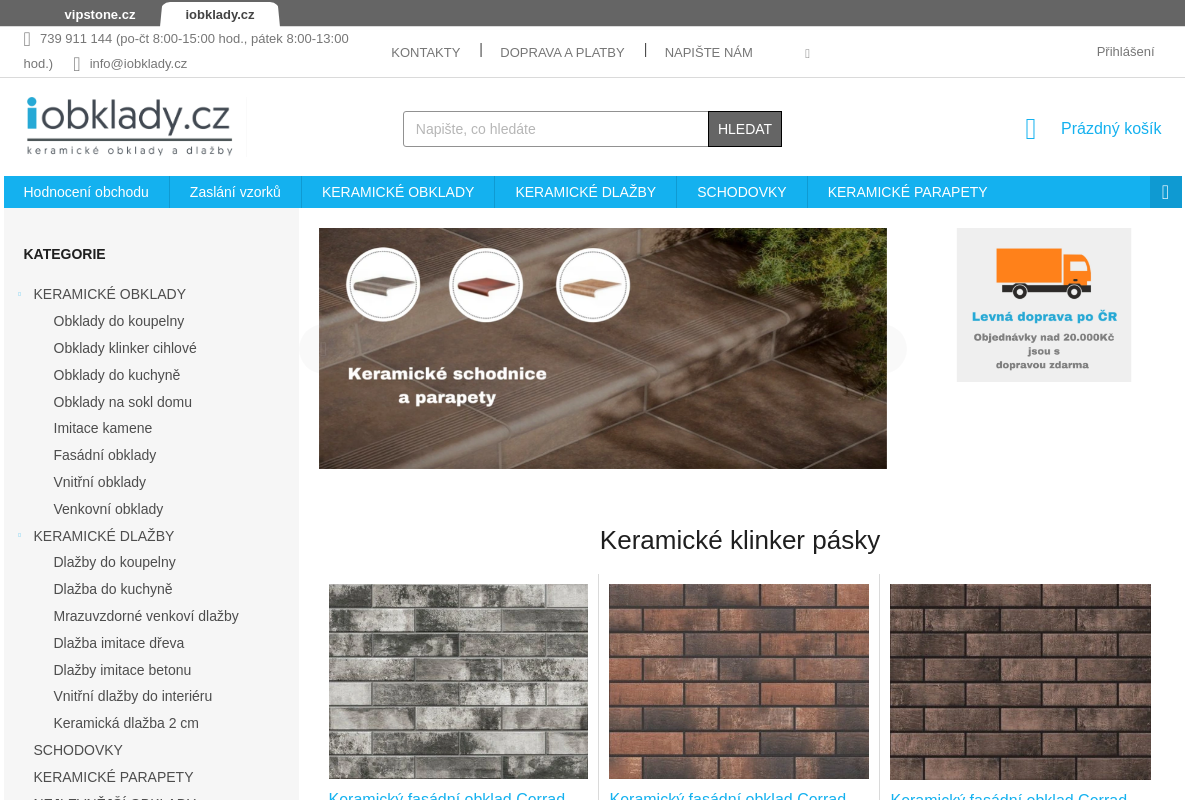Screen dimensions: 1200x800
Task: Collapse the SCHODOVKY category in sidebar
Action: [18, 750]
